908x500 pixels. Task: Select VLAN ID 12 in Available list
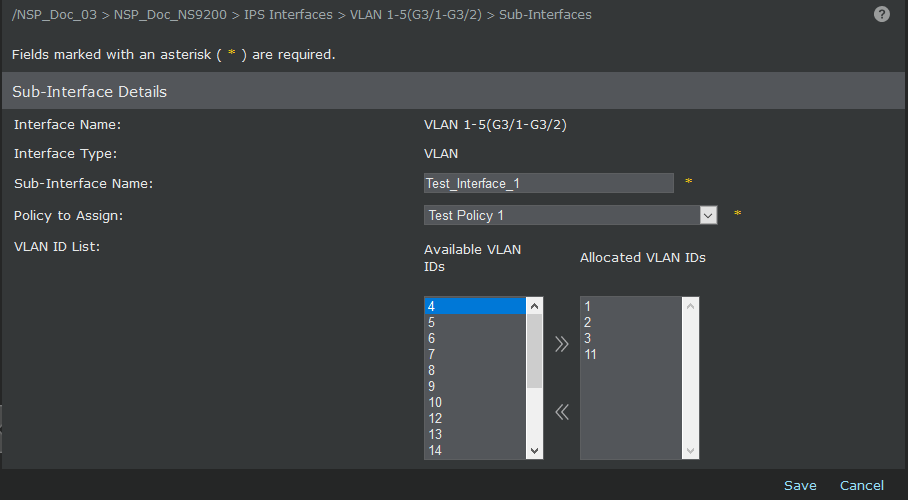[x=475, y=418]
